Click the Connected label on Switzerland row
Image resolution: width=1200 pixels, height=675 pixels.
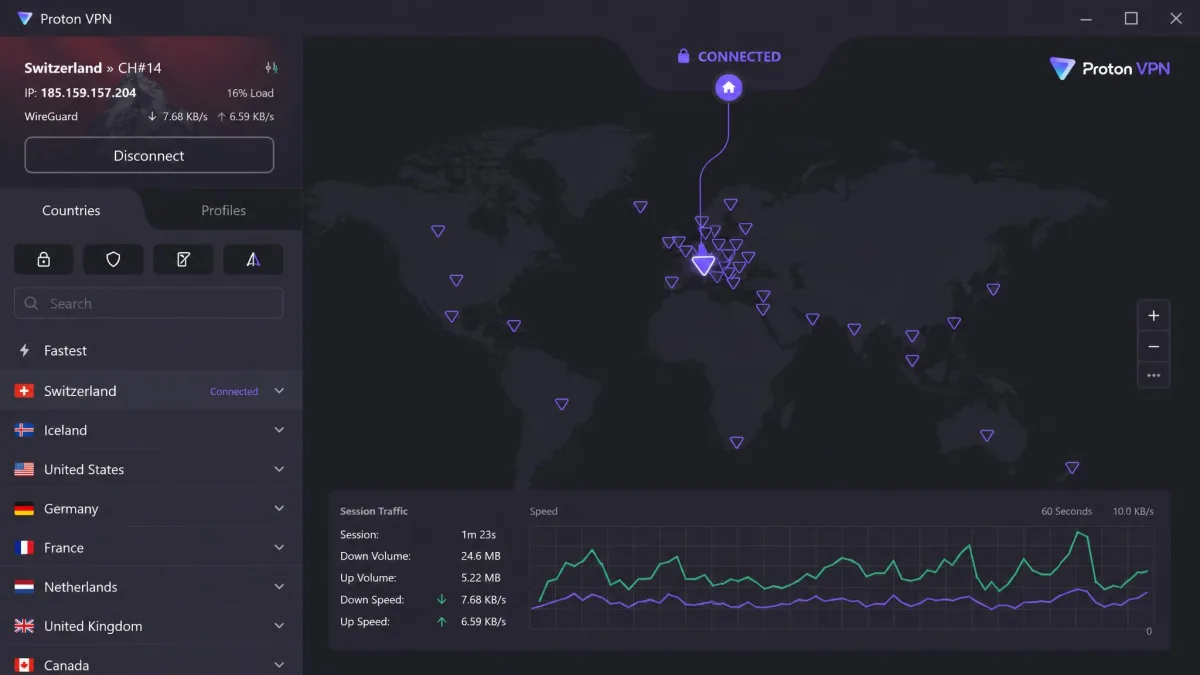234,392
